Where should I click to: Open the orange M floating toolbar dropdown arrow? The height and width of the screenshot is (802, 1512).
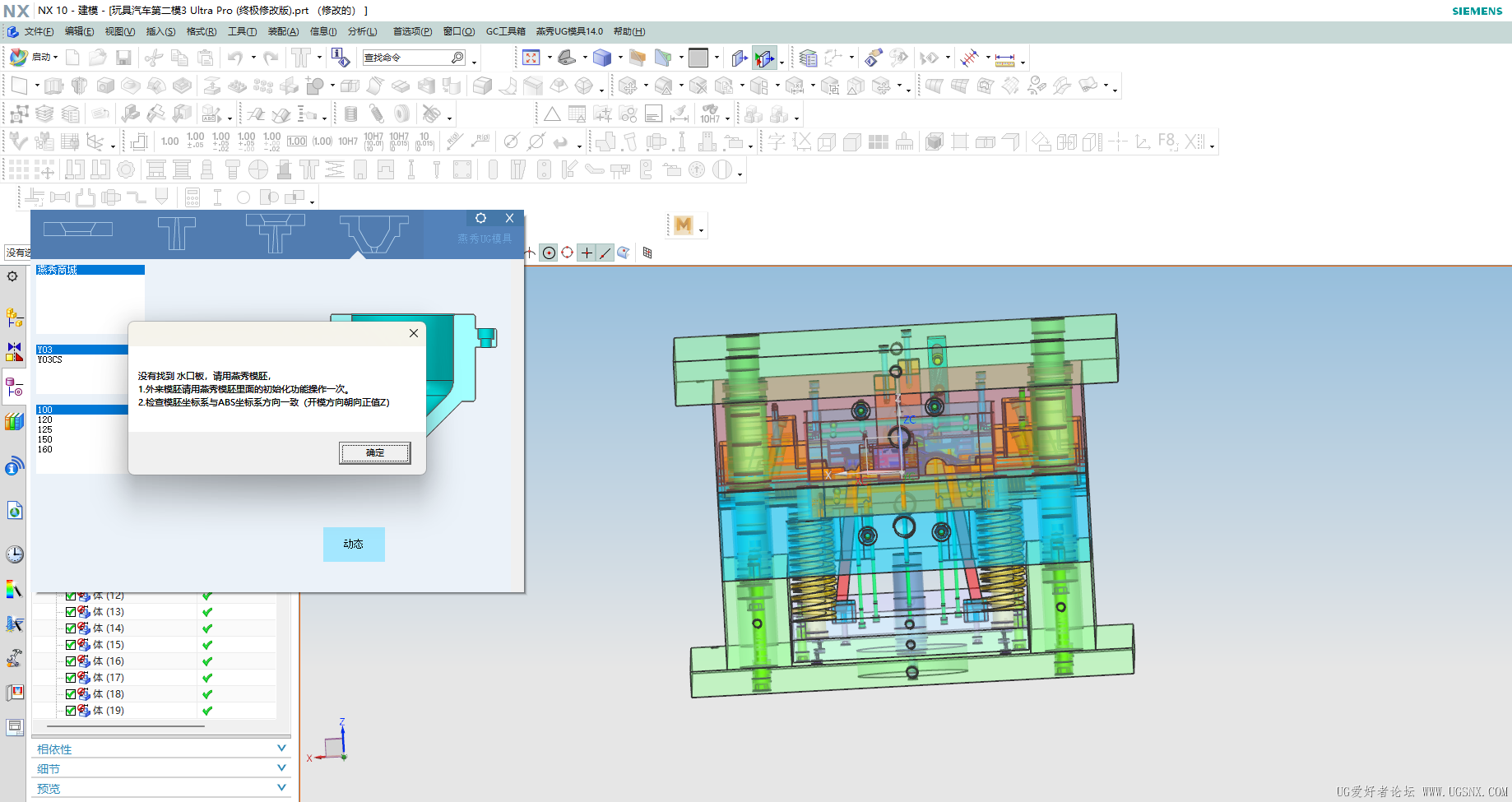(x=701, y=229)
